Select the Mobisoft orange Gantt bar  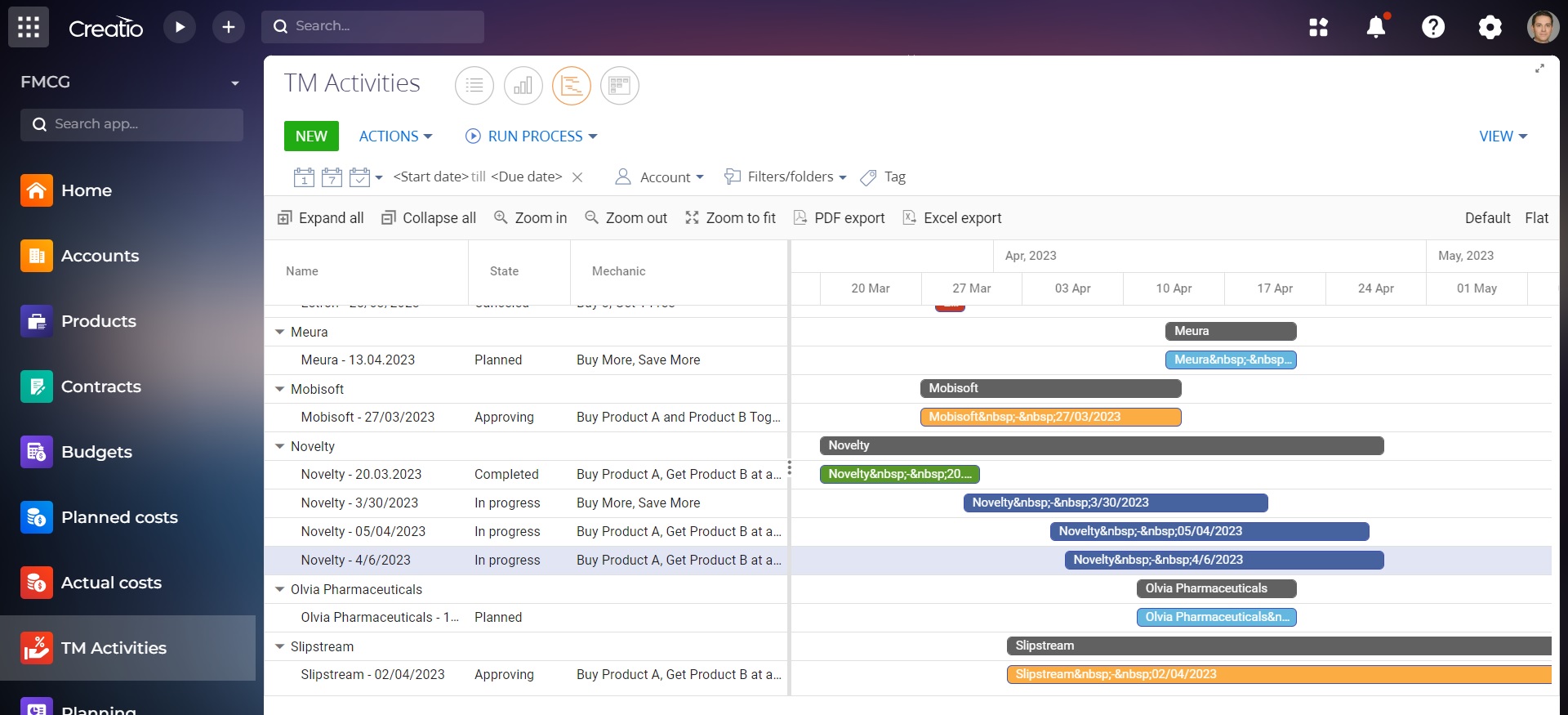pos(1050,417)
